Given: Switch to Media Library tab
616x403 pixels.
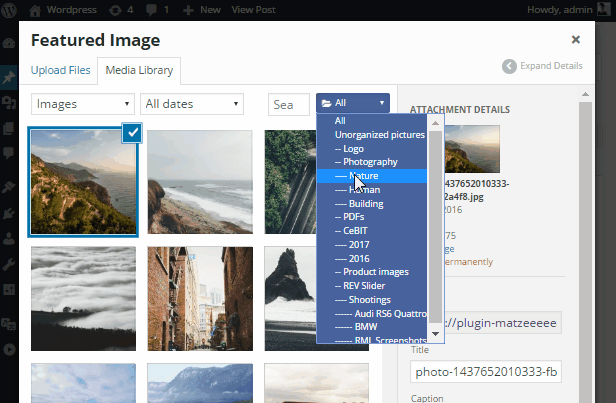Looking at the screenshot, I should click(139, 71).
